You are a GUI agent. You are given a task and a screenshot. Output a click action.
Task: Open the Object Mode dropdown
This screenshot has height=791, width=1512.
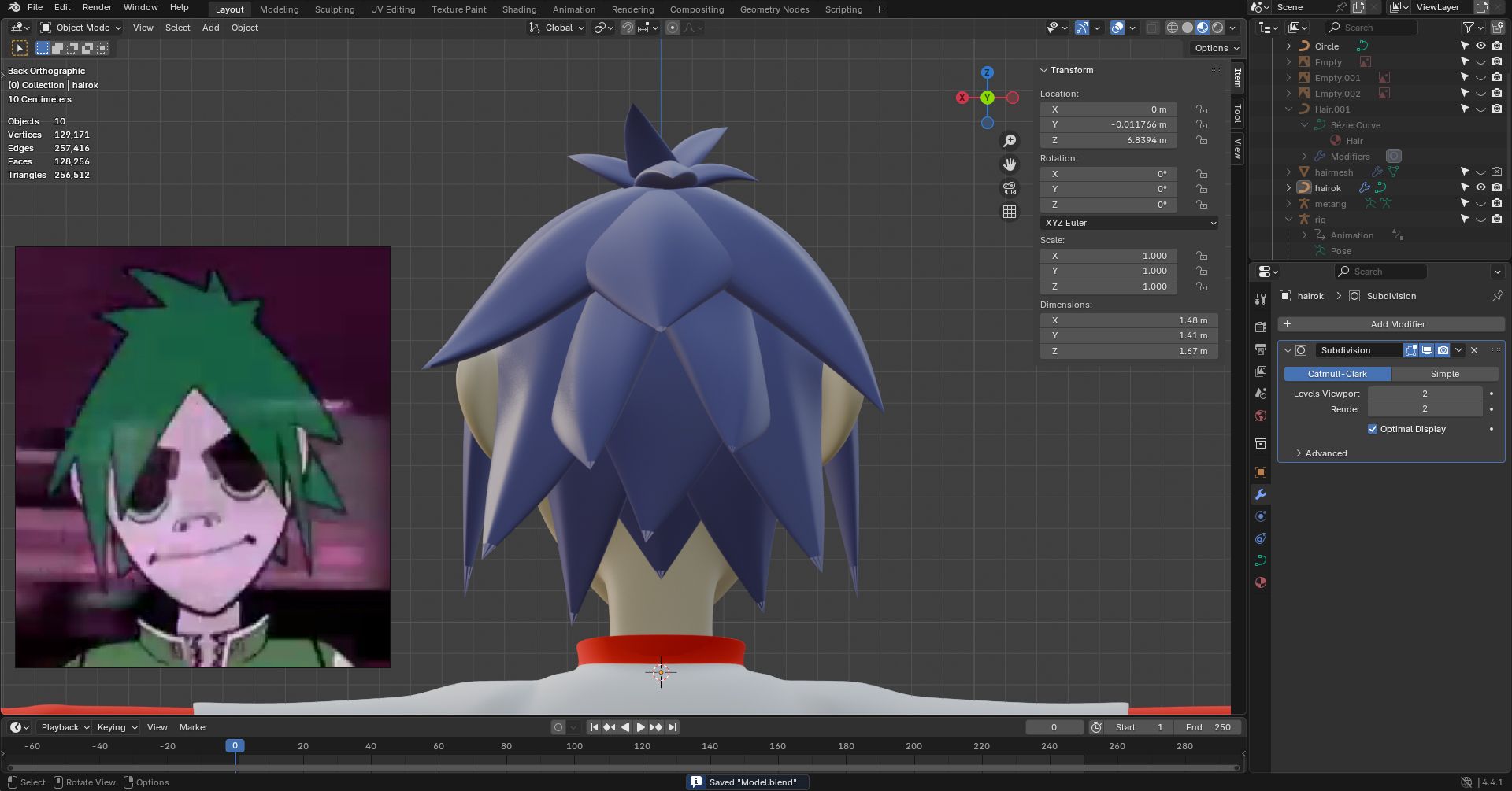click(80, 28)
